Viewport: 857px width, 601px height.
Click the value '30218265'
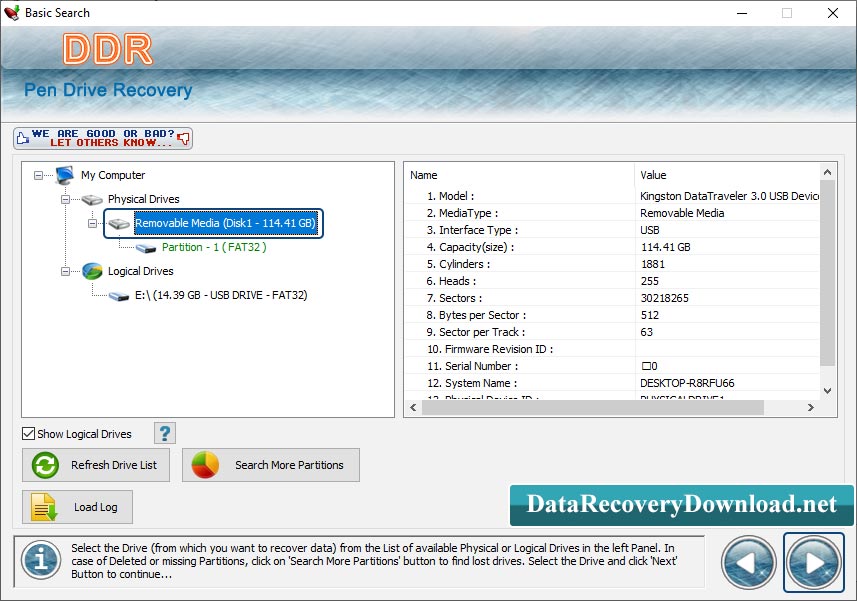(665, 298)
